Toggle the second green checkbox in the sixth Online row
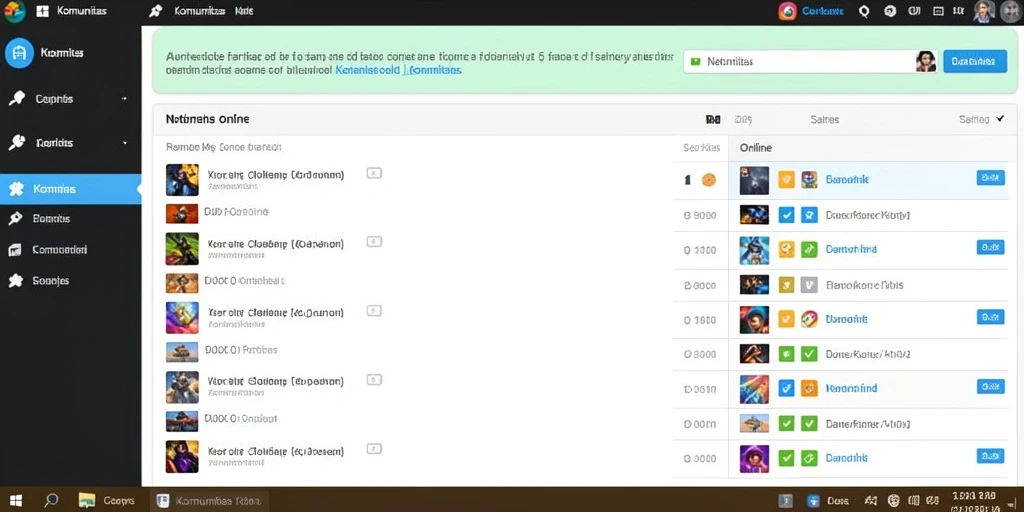This screenshot has height=512, width=1024. coord(809,354)
